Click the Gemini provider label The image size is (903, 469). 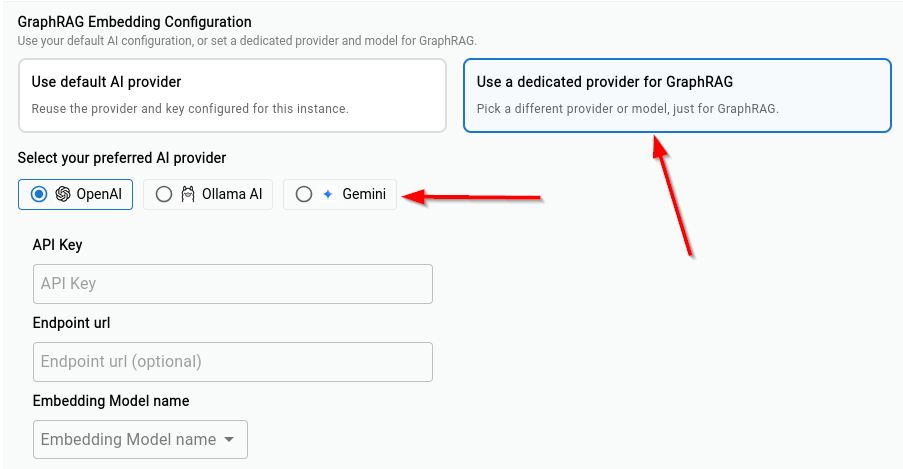364,194
